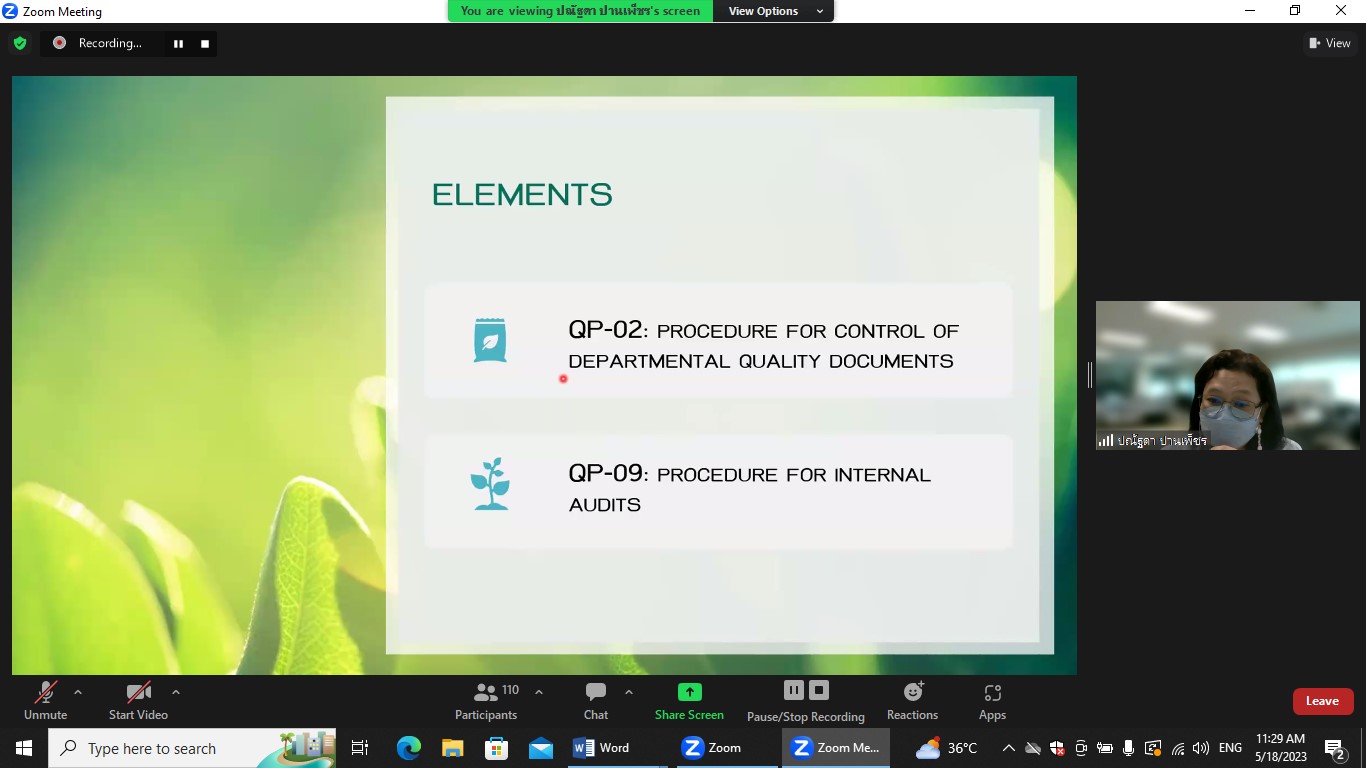
Task: Stop recording from the top-left indicator
Action: pyautogui.click(x=205, y=43)
